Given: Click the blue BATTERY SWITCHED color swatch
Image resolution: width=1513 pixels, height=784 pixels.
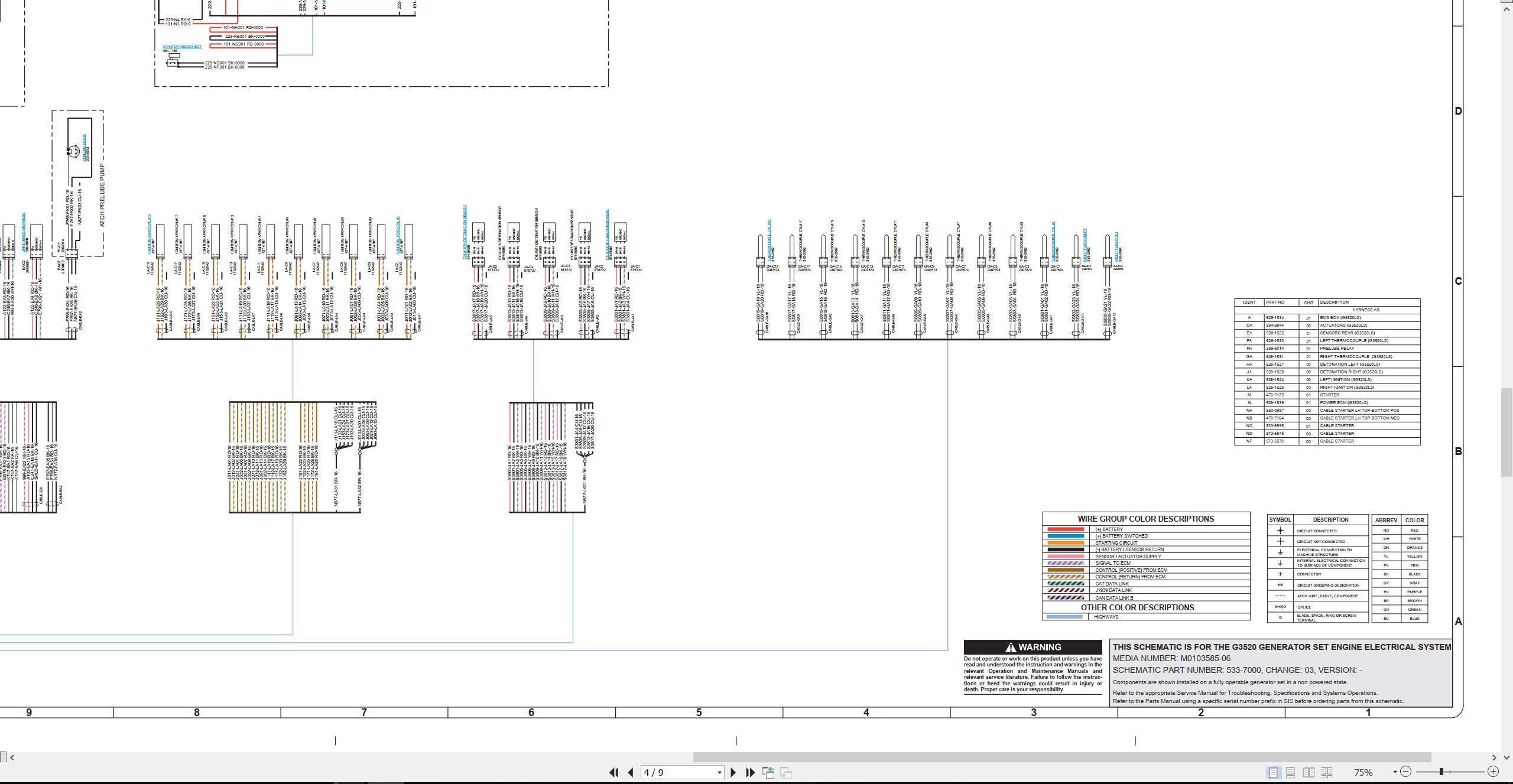Looking at the screenshot, I should click(x=1065, y=536).
